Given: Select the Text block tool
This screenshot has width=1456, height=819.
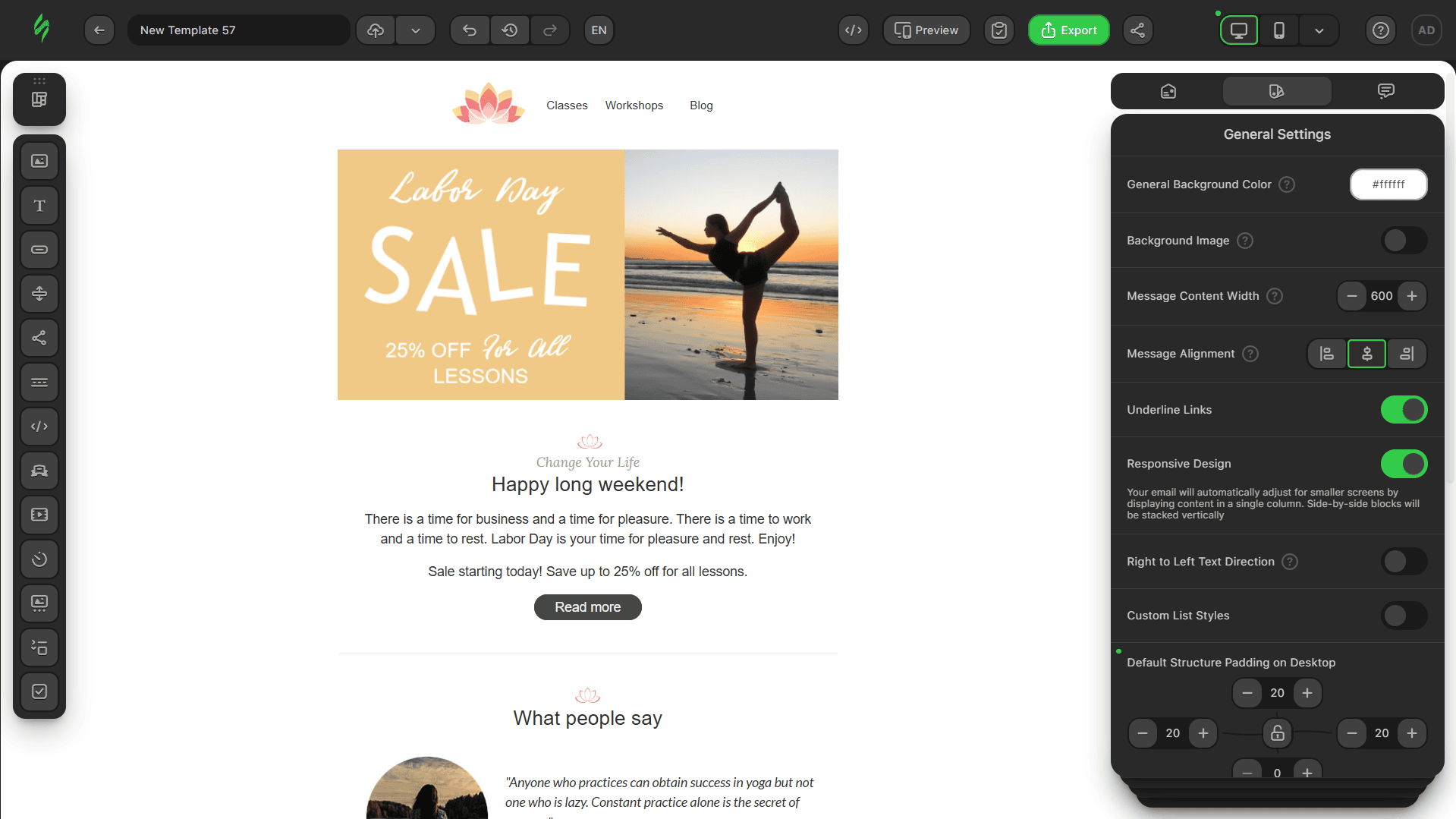Looking at the screenshot, I should [39, 206].
